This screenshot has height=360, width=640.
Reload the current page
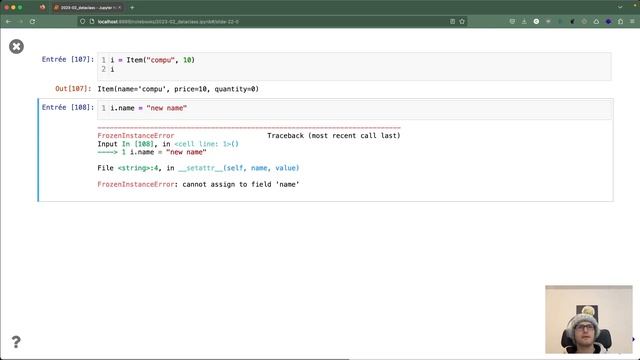tap(33, 21)
